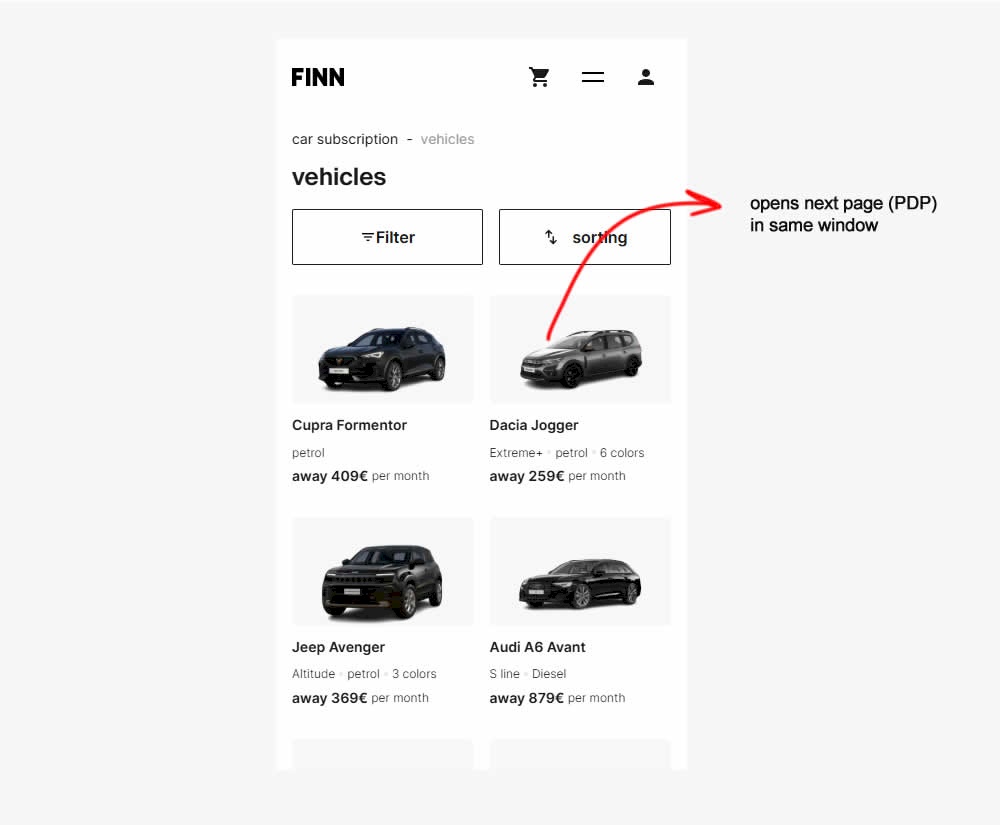Open the Cupra Formentor title link

tap(349, 425)
